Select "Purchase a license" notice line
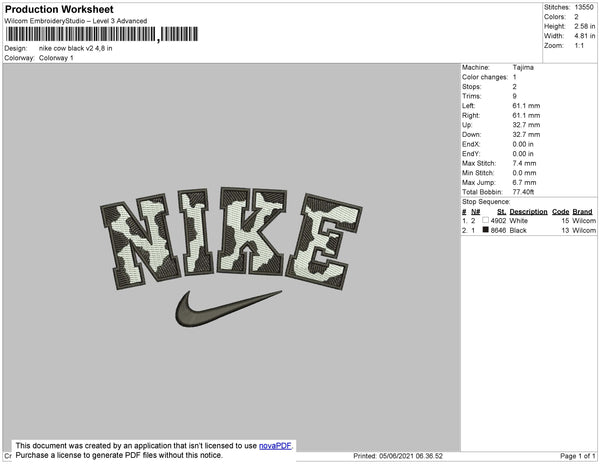The image size is (600, 464). pyautogui.click(x=119, y=455)
